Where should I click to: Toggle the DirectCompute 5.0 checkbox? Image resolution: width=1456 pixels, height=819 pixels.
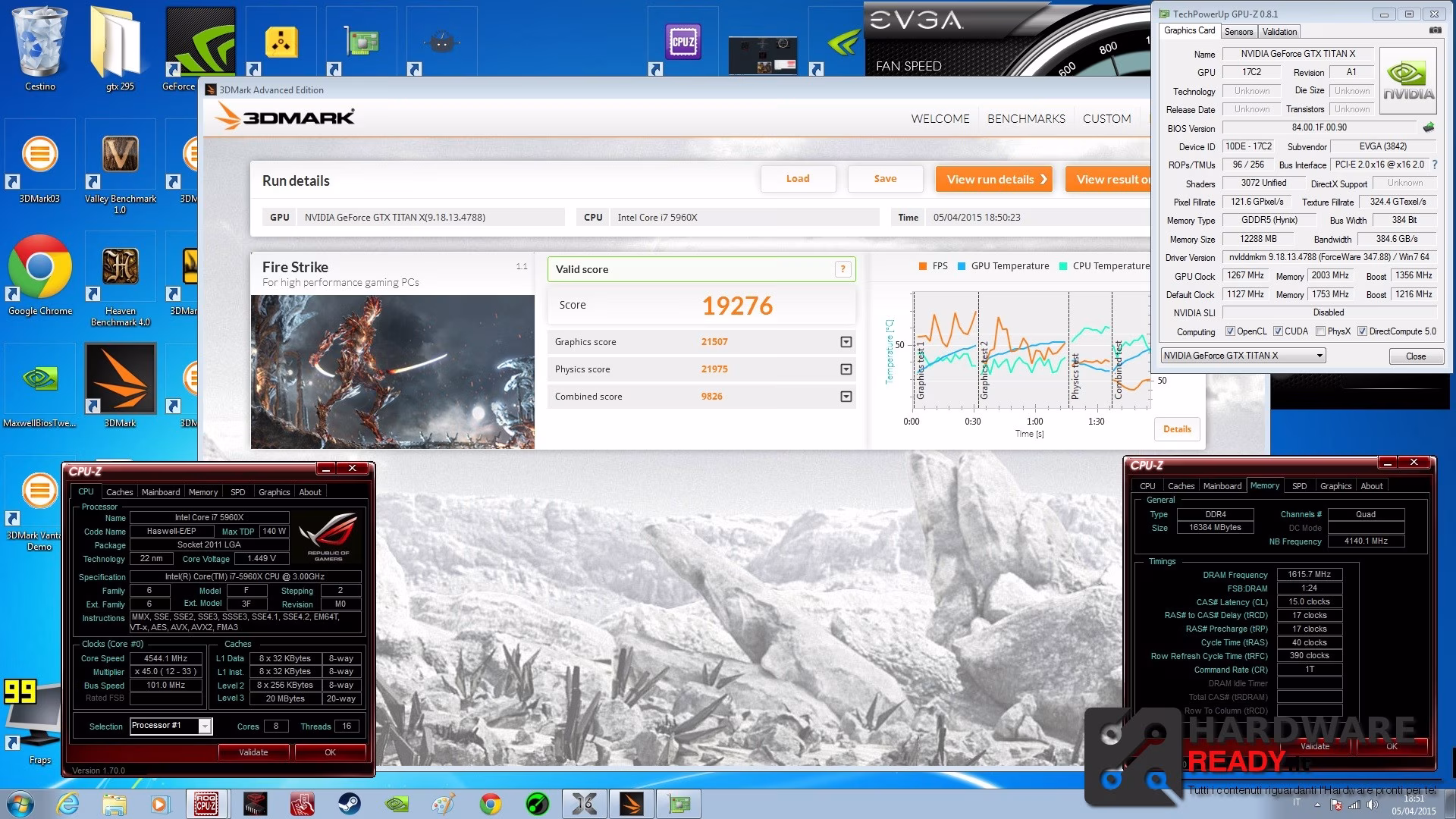pos(1362,331)
